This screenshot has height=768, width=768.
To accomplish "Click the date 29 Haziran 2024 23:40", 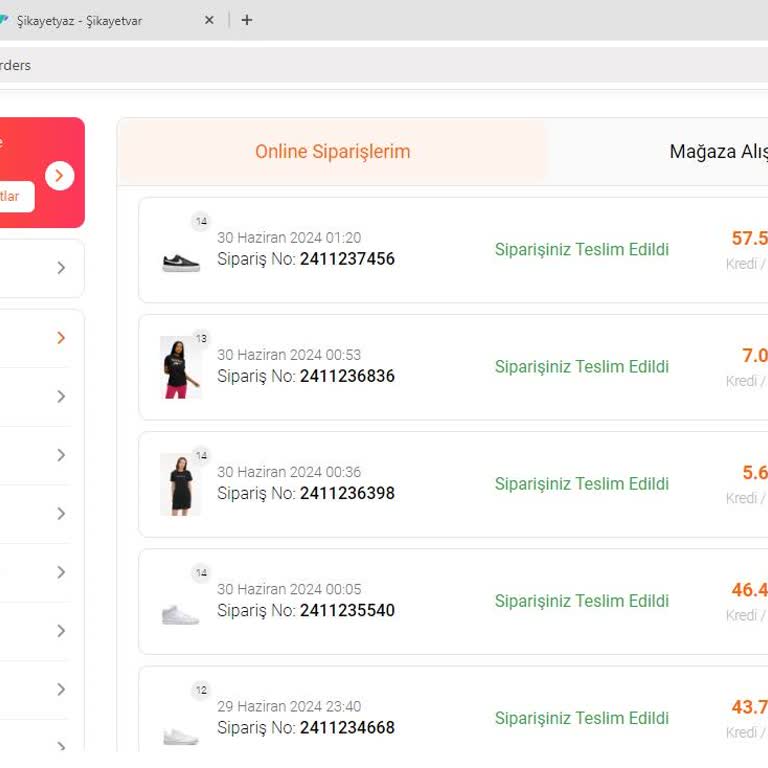I will click(289, 706).
